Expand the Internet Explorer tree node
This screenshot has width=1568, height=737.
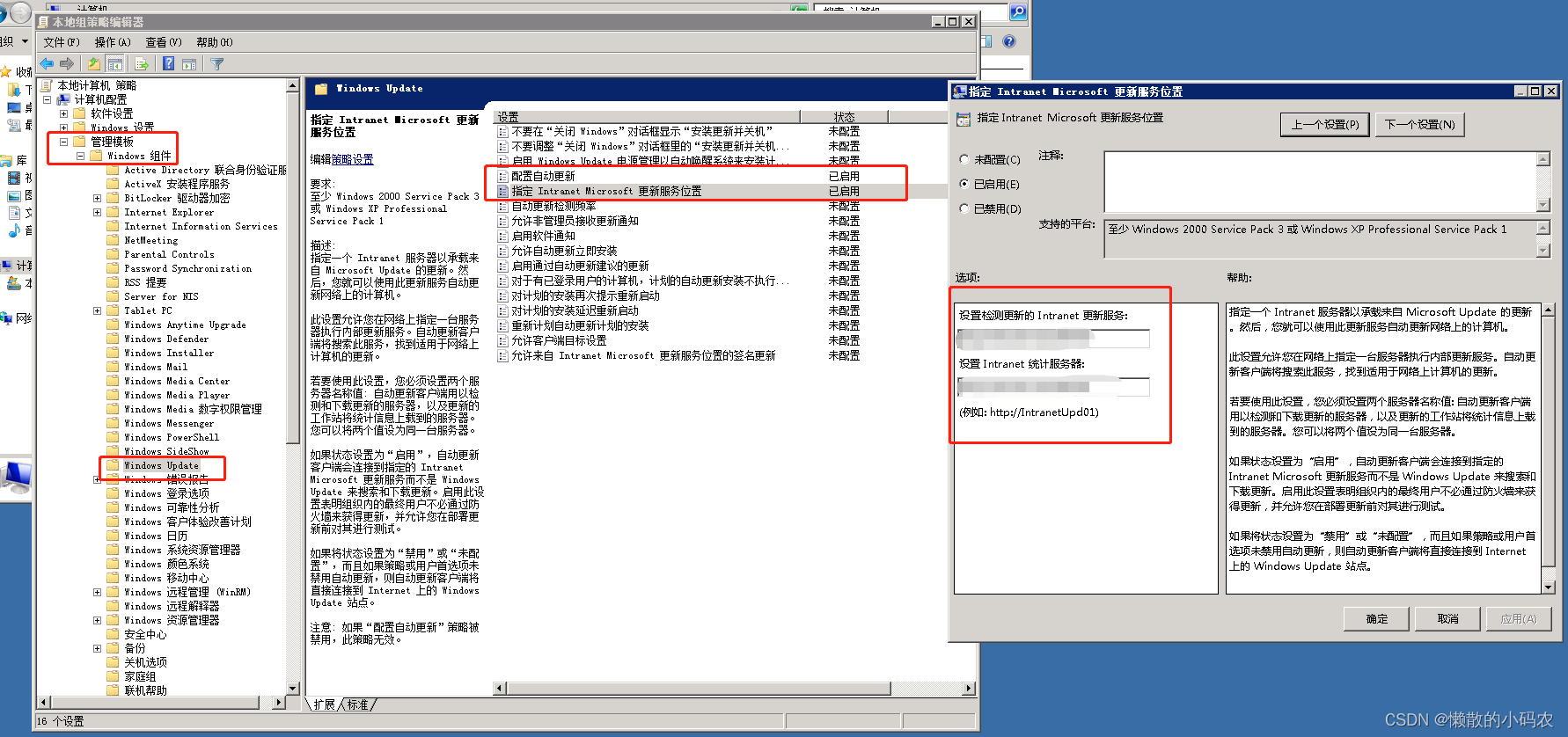(x=97, y=212)
